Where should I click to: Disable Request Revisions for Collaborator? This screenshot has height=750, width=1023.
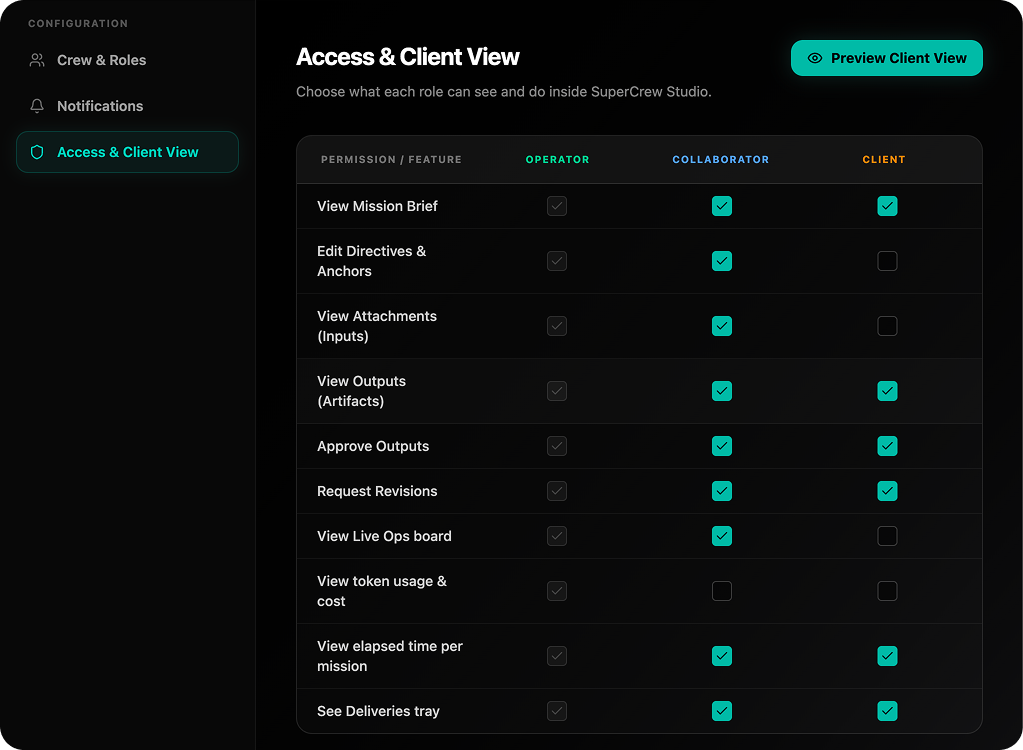pyautogui.click(x=721, y=491)
